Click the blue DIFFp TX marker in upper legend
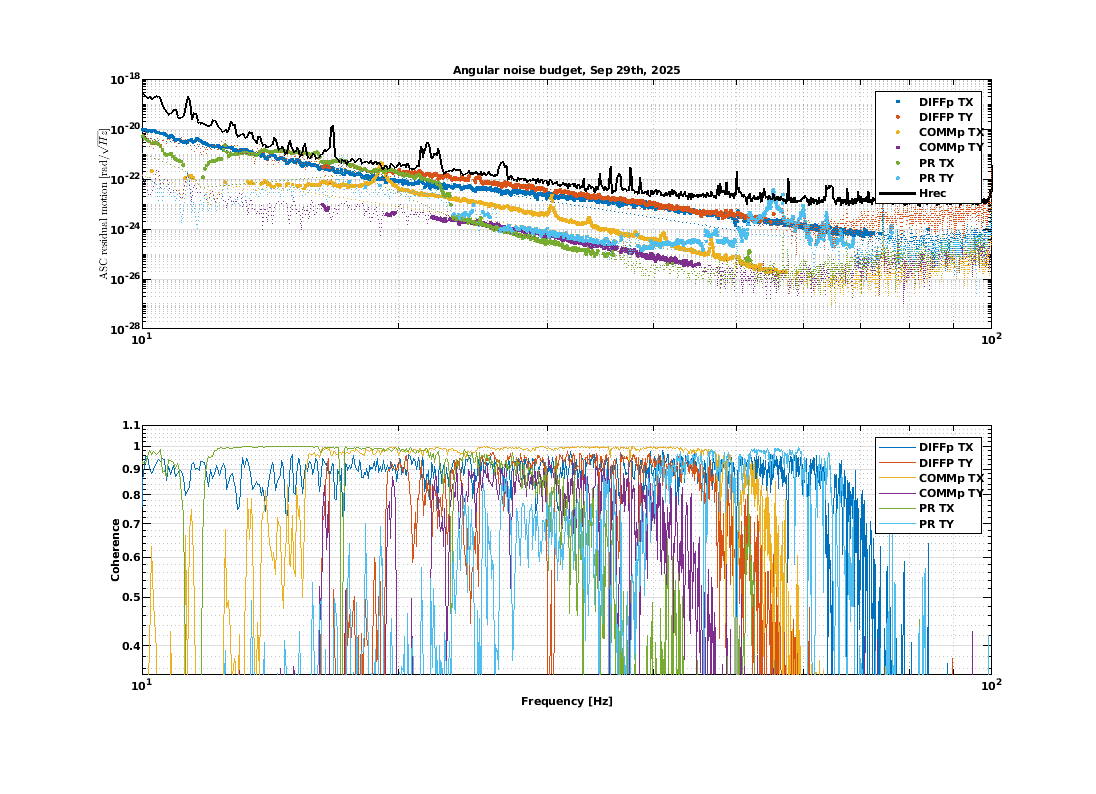 [x=897, y=102]
